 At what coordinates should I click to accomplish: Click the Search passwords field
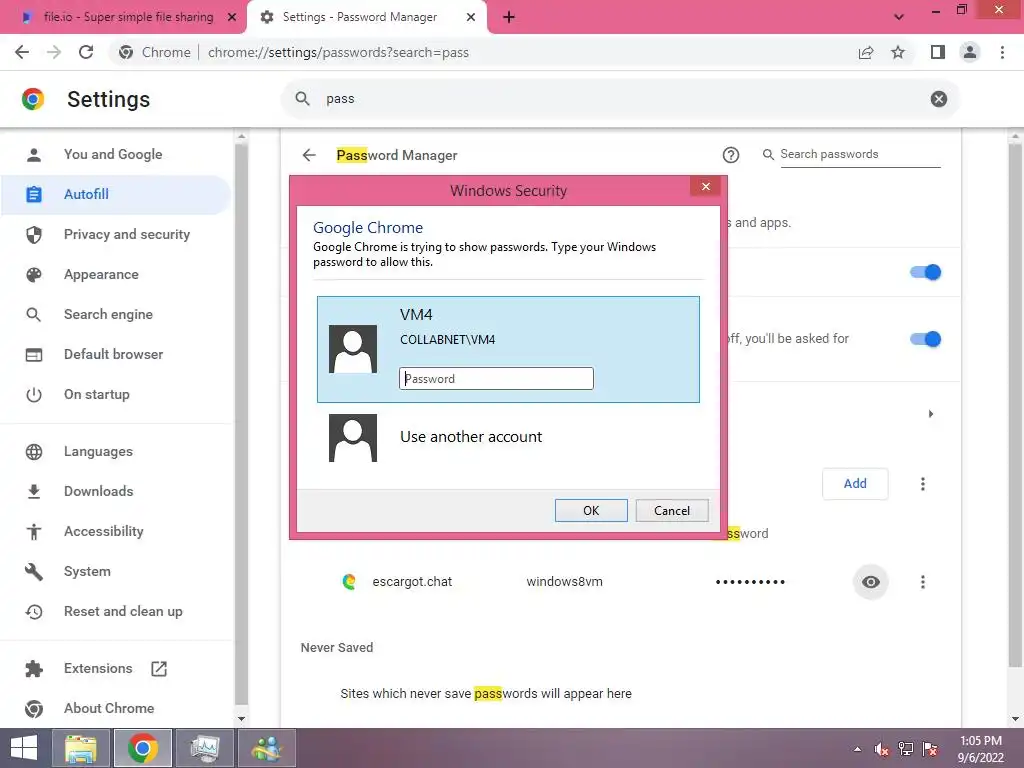[859, 154]
